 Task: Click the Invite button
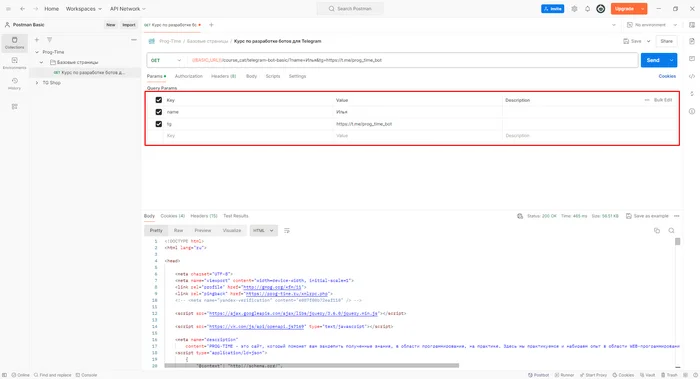tap(553, 8)
